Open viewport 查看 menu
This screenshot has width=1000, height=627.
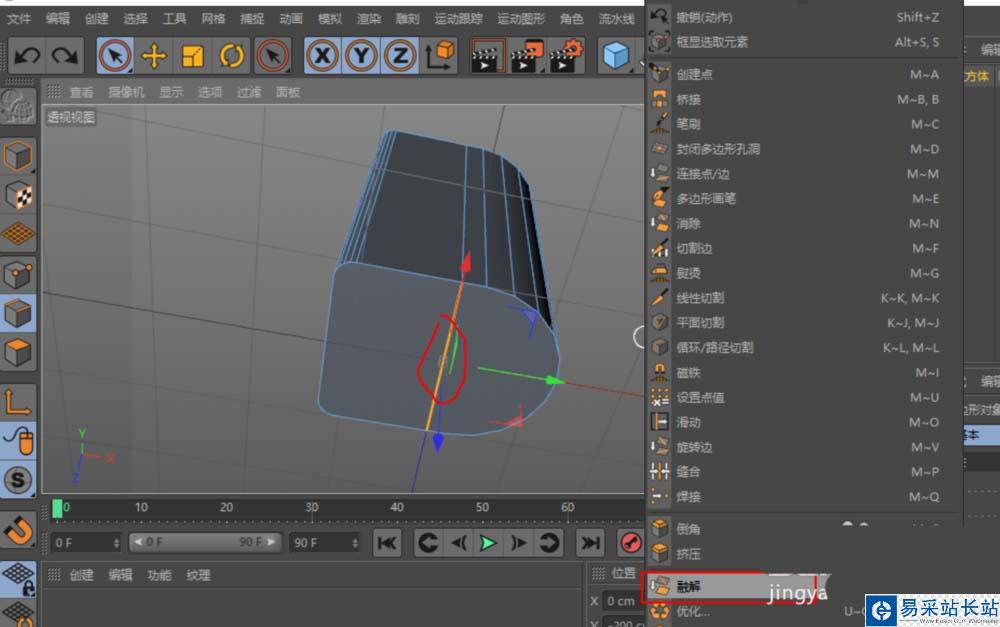point(82,92)
